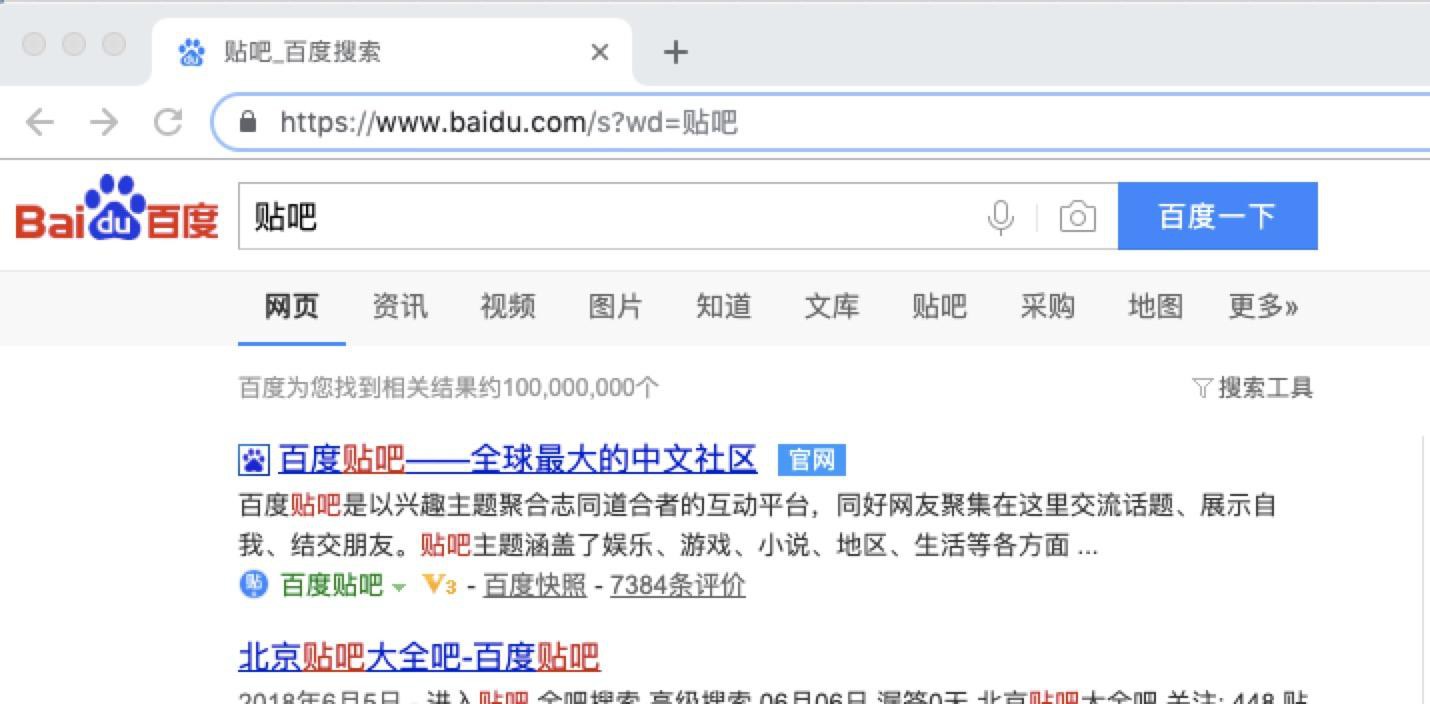Click the back navigation arrow
This screenshot has width=1430, height=704.
[39, 122]
